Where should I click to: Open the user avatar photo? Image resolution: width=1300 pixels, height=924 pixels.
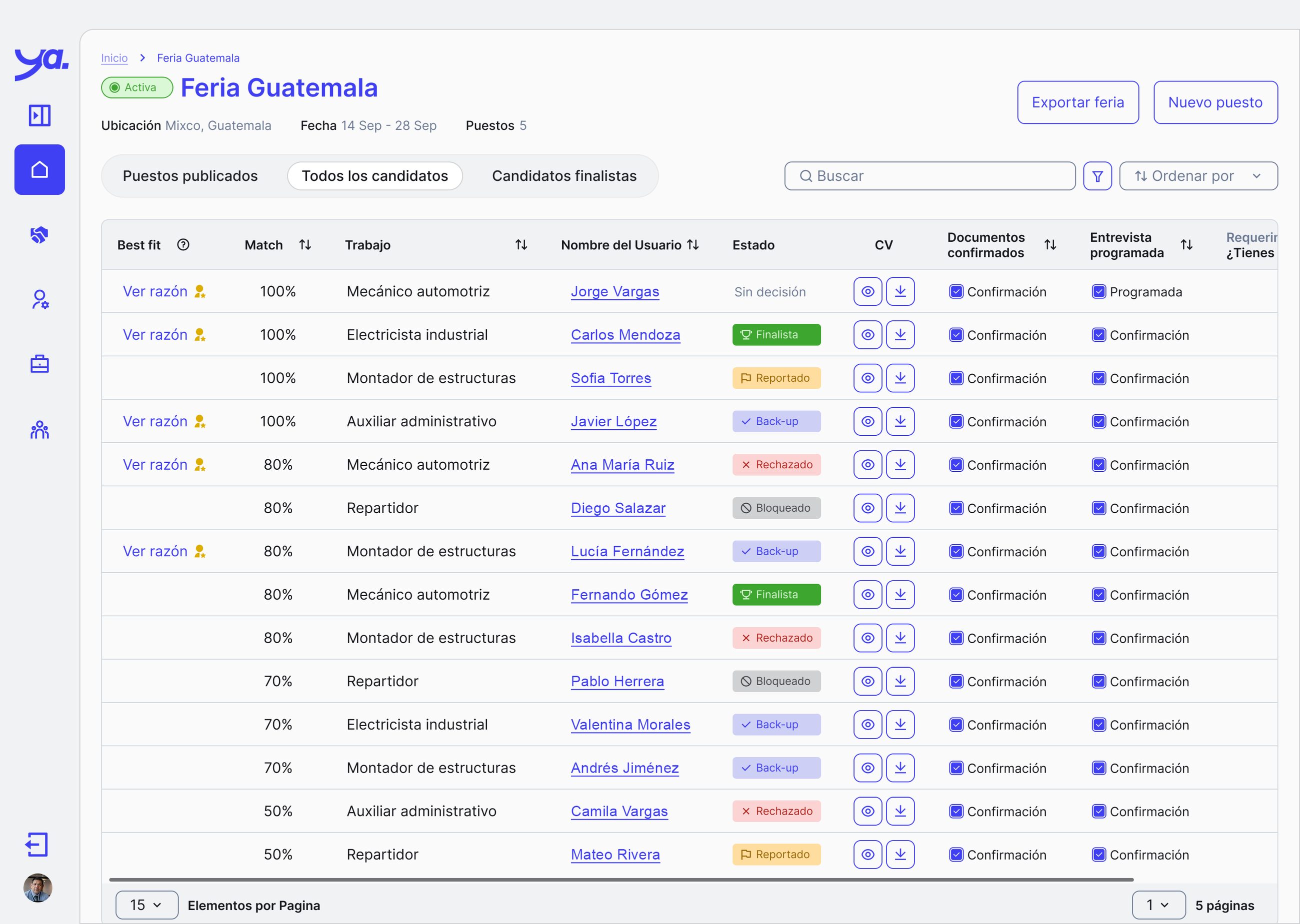click(37, 888)
